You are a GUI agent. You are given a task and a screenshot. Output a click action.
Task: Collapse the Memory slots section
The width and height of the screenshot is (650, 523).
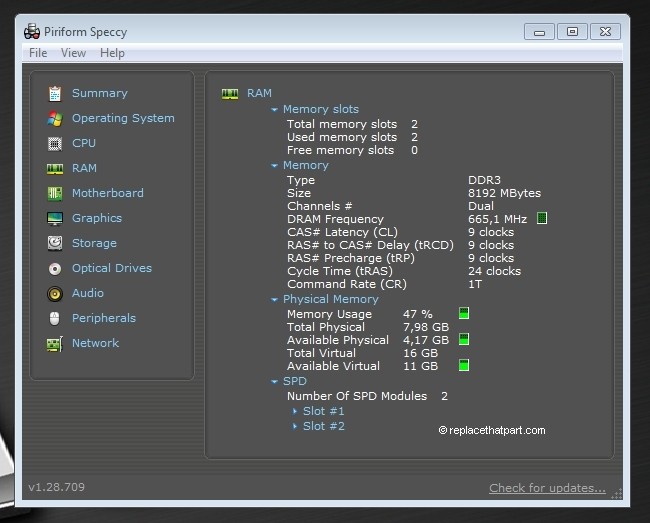point(274,109)
